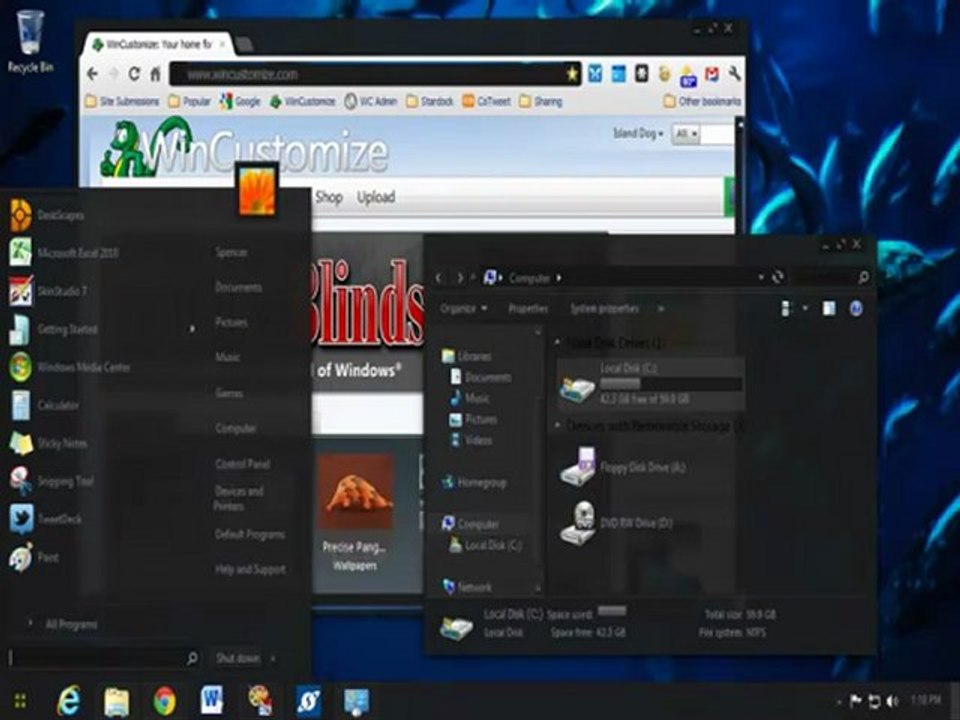Screen dimensions: 960x720
Task: Open Control Panel from Start menu
Action: (x=243, y=463)
